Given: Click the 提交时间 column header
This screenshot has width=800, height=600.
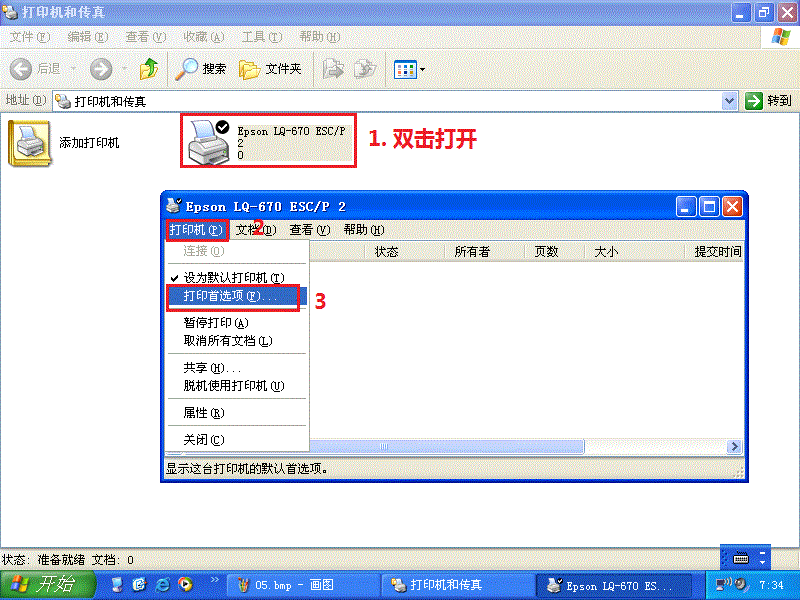Looking at the screenshot, I should pyautogui.click(x=714, y=252).
